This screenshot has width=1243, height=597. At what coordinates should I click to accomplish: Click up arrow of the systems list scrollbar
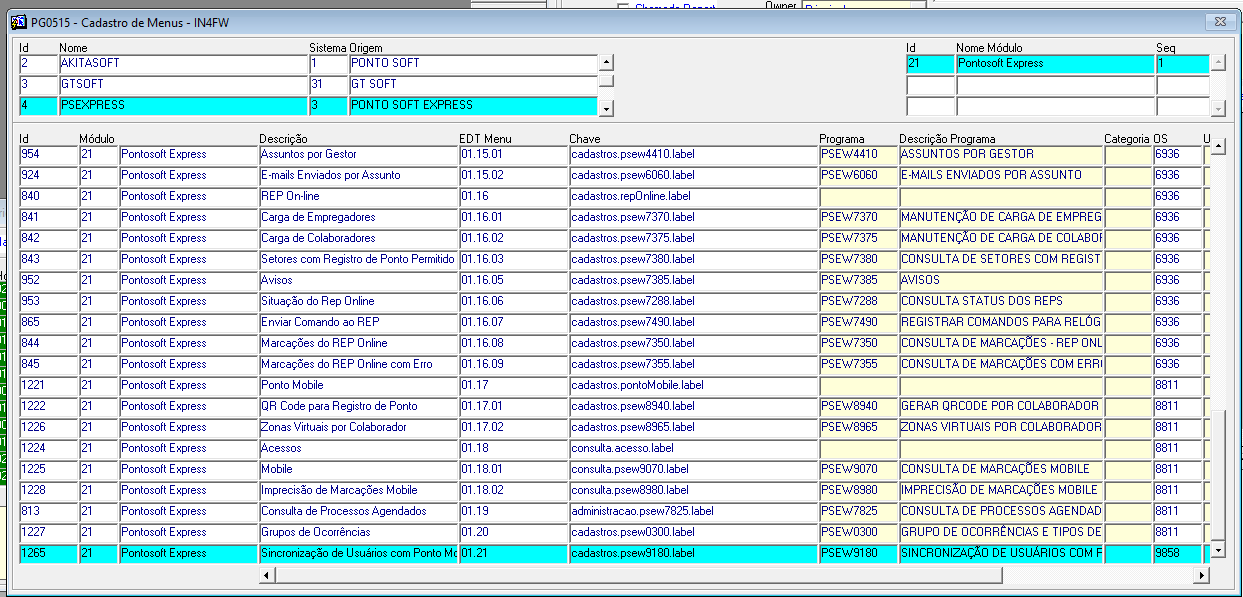click(x=606, y=63)
